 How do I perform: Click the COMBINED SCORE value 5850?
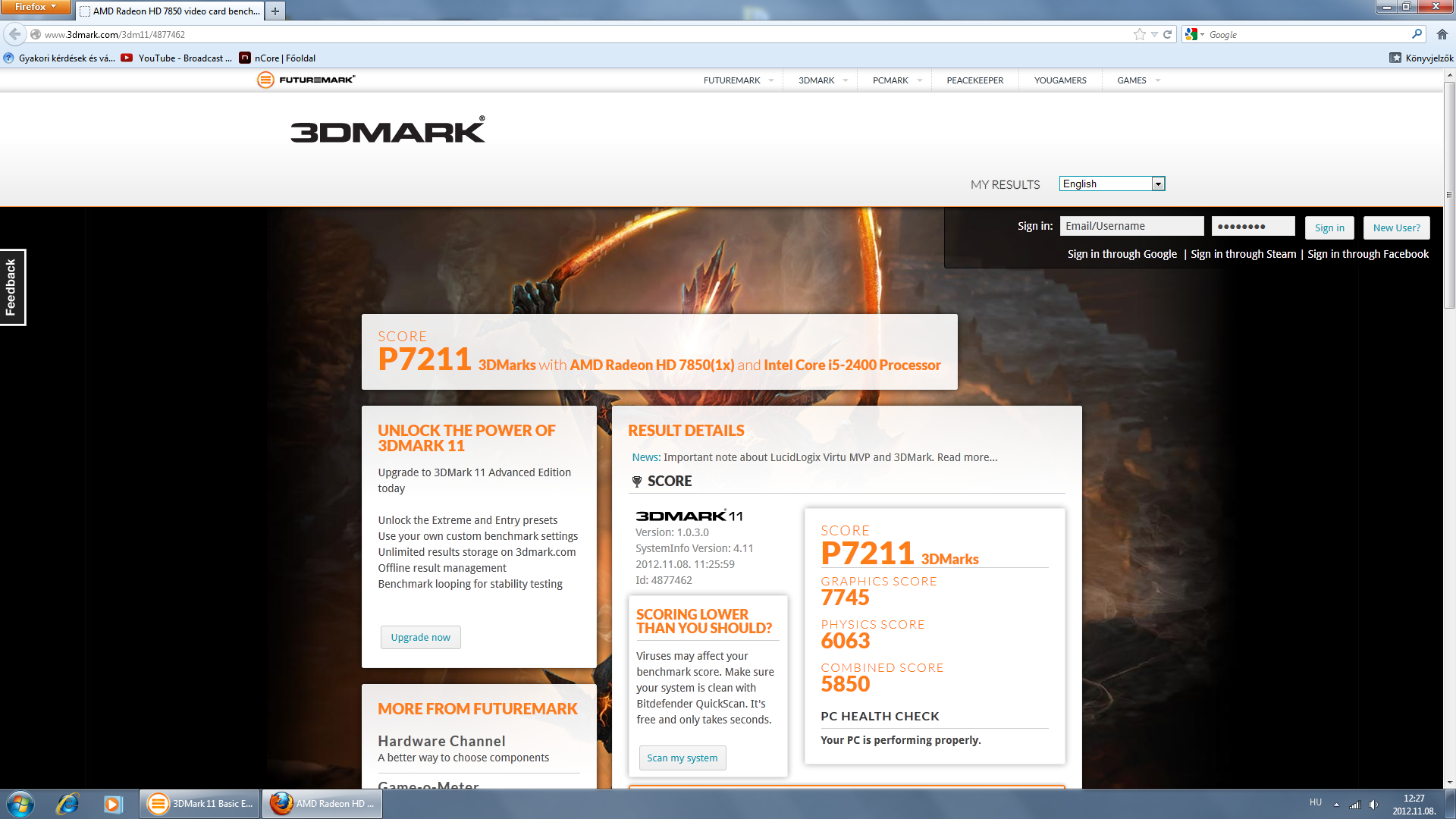coord(845,684)
